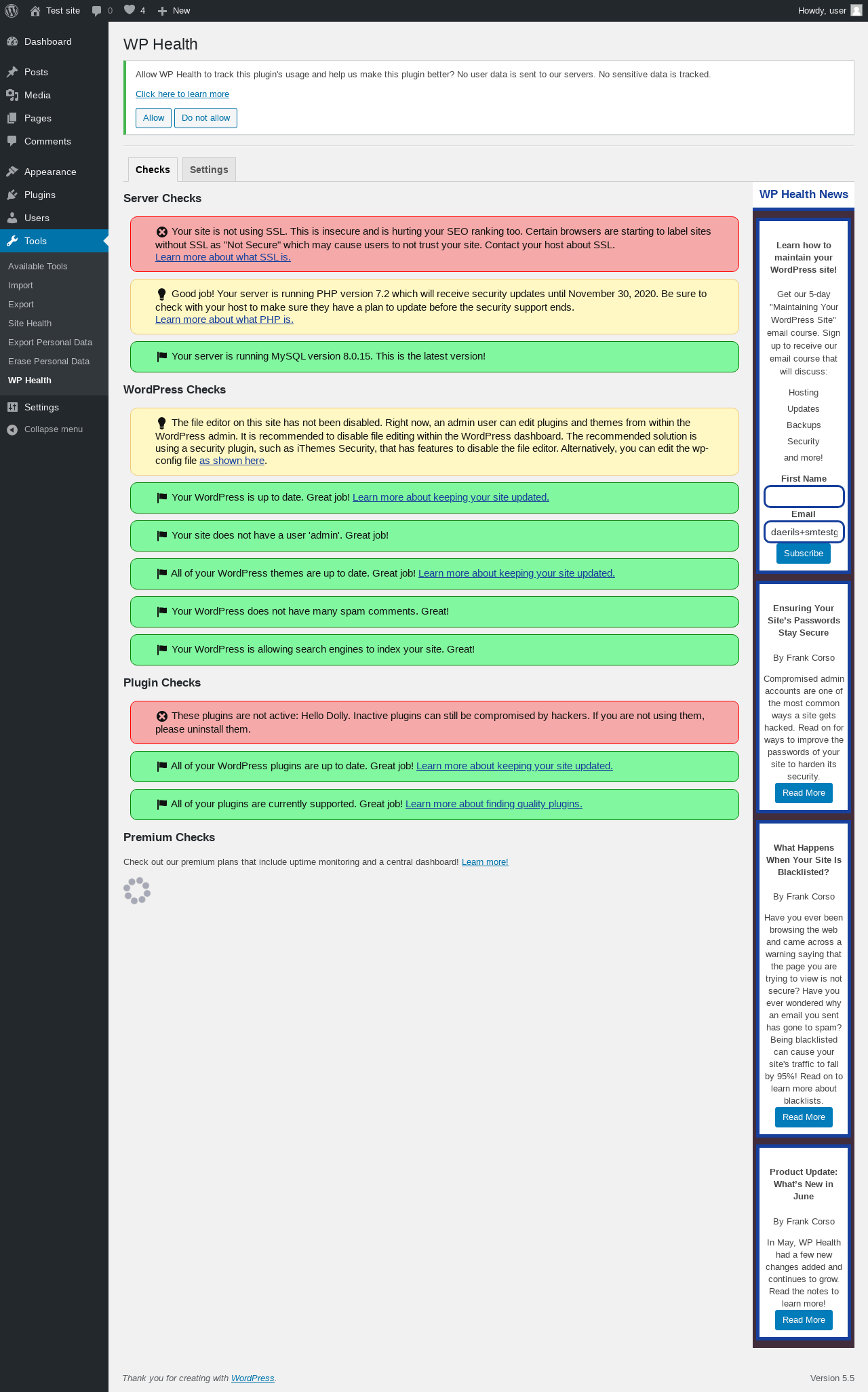Open the WordPress link in footer
This screenshot has width=868, height=1392.
tap(253, 1378)
